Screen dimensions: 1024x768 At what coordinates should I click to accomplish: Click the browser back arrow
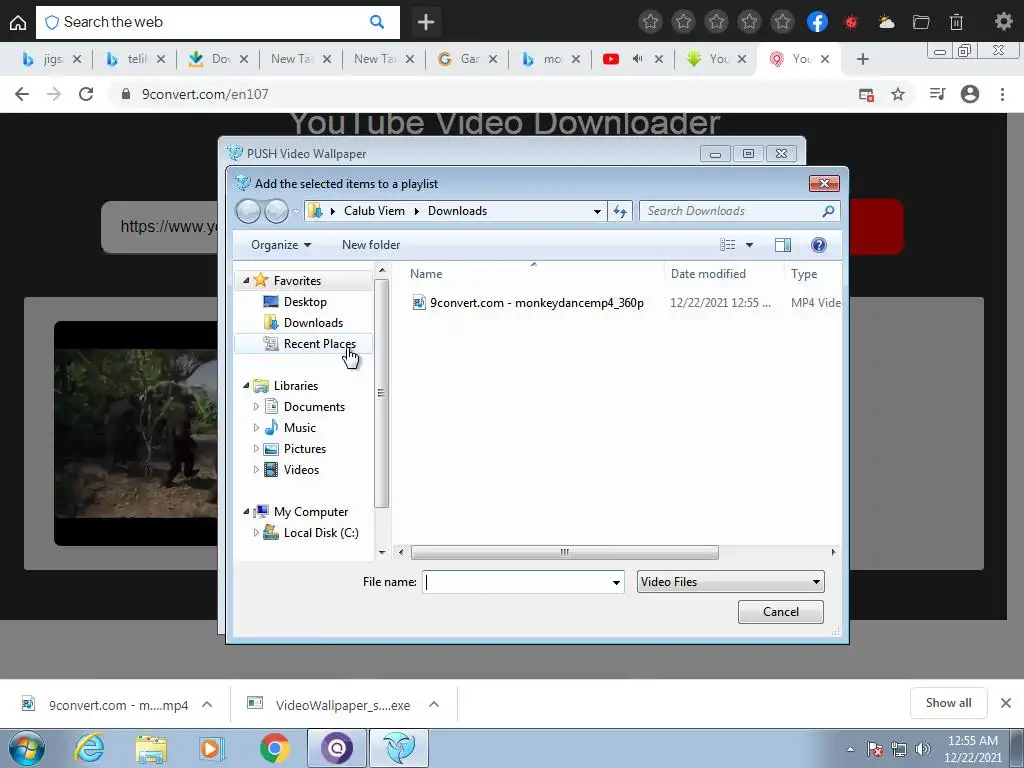(x=22, y=94)
